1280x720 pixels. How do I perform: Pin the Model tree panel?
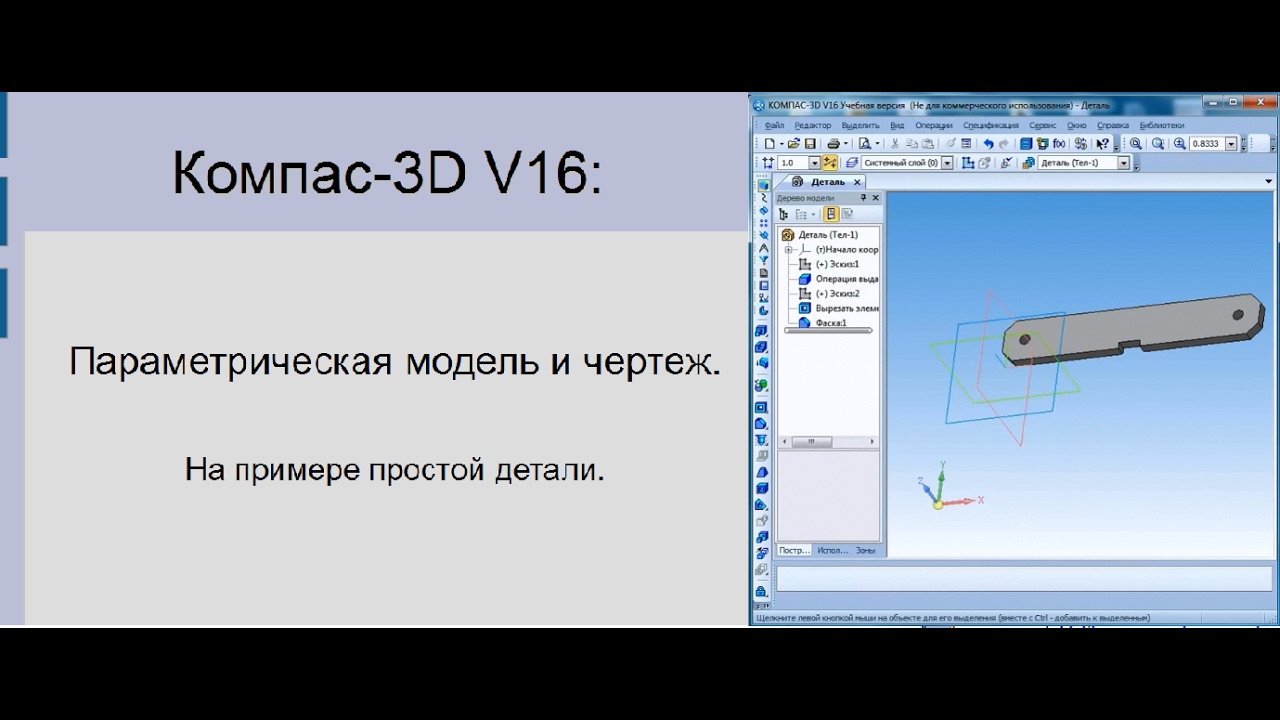click(864, 198)
